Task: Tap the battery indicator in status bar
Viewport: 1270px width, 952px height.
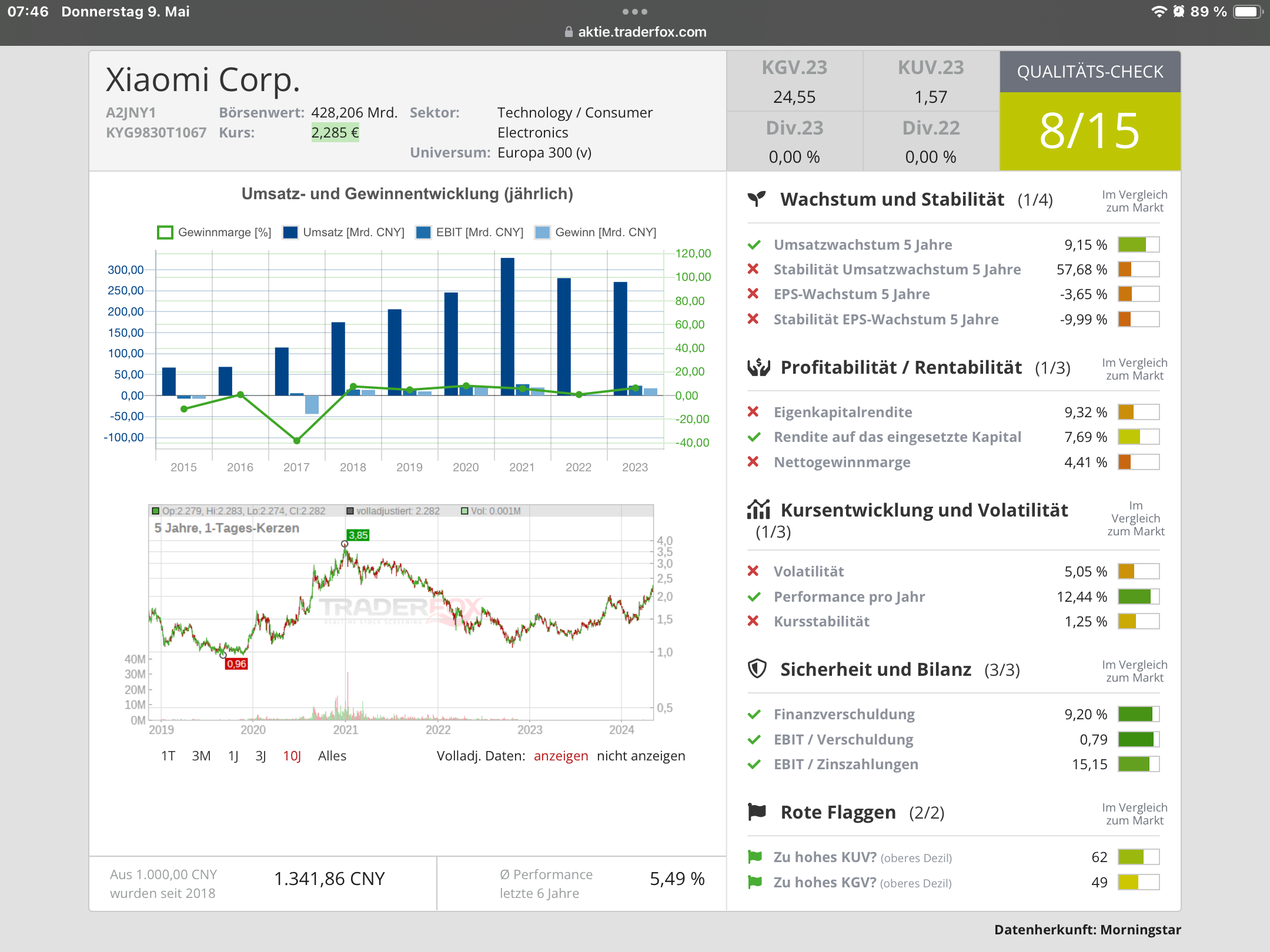Action: 1248,12
